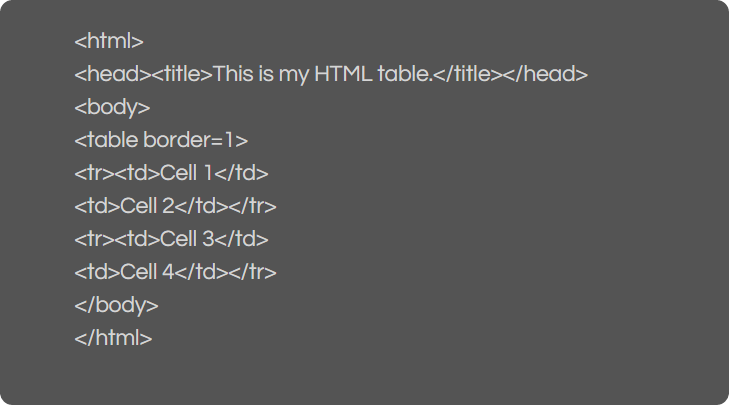Screen dimensions: 729x405
Task: Click the text "Cell 3"
Action: click(x=188, y=239)
